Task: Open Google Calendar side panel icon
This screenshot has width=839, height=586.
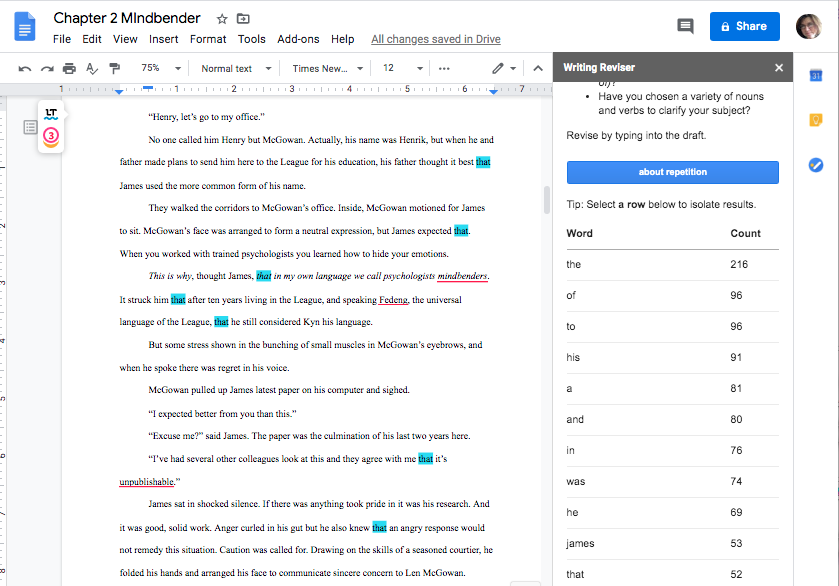Action: click(x=815, y=76)
